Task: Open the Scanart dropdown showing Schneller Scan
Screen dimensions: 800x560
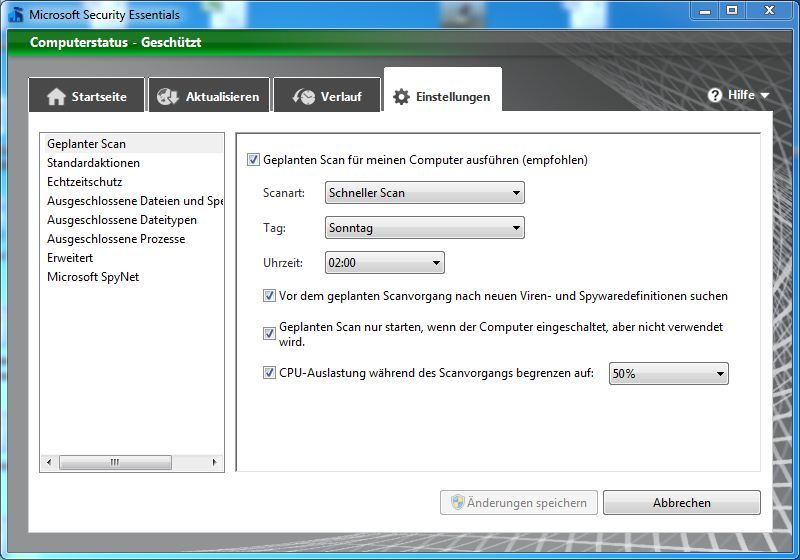Action: click(x=424, y=193)
